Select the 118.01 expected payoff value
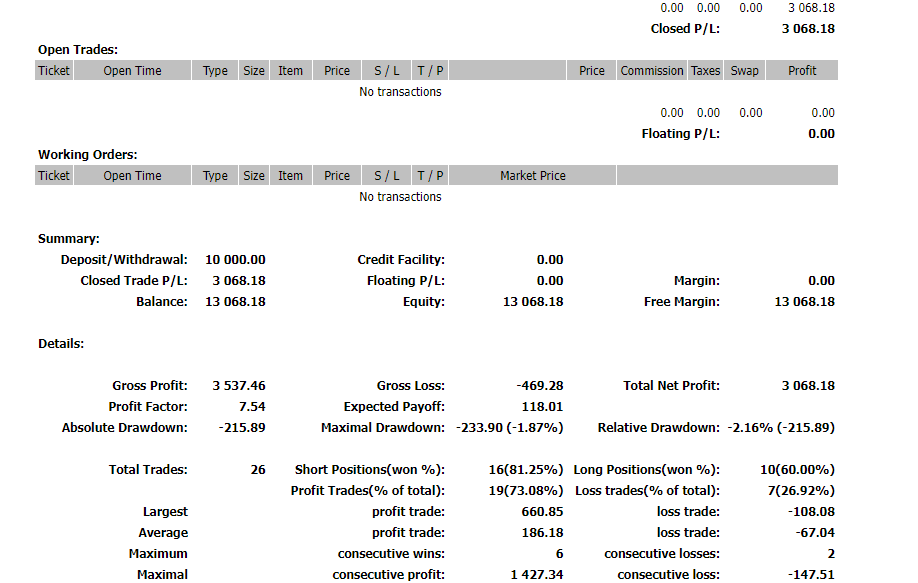The height and width of the screenshot is (583, 918). coord(543,407)
